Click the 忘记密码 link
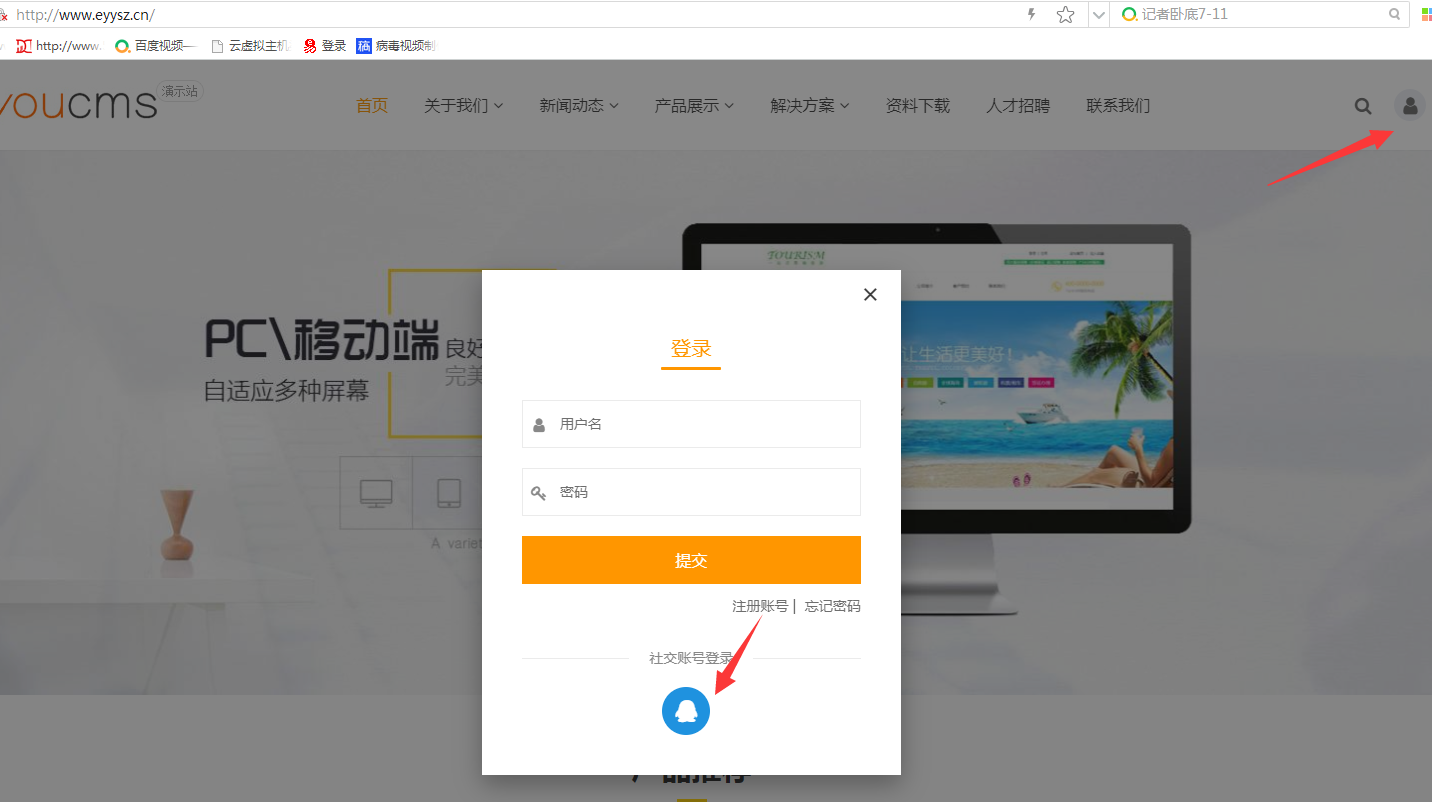 [x=832, y=606]
